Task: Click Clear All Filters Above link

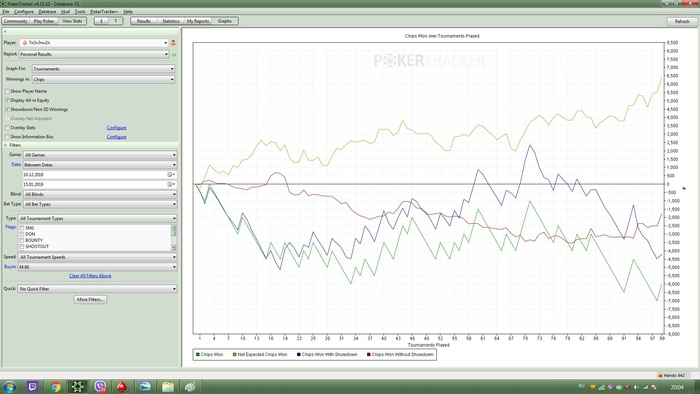Action: pyautogui.click(x=90, y=276)
